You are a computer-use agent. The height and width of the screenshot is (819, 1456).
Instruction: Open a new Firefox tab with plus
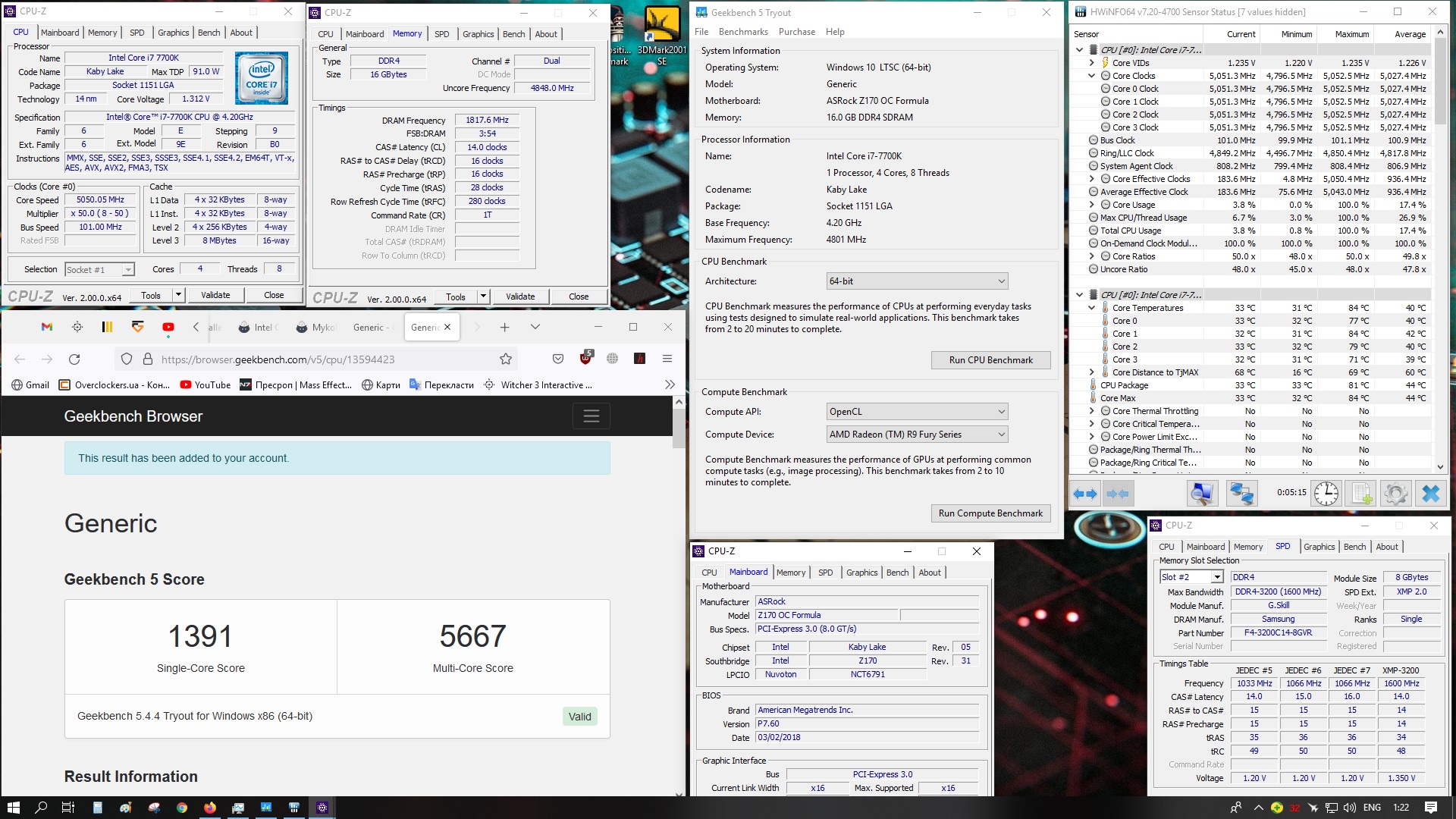point(504,327)
